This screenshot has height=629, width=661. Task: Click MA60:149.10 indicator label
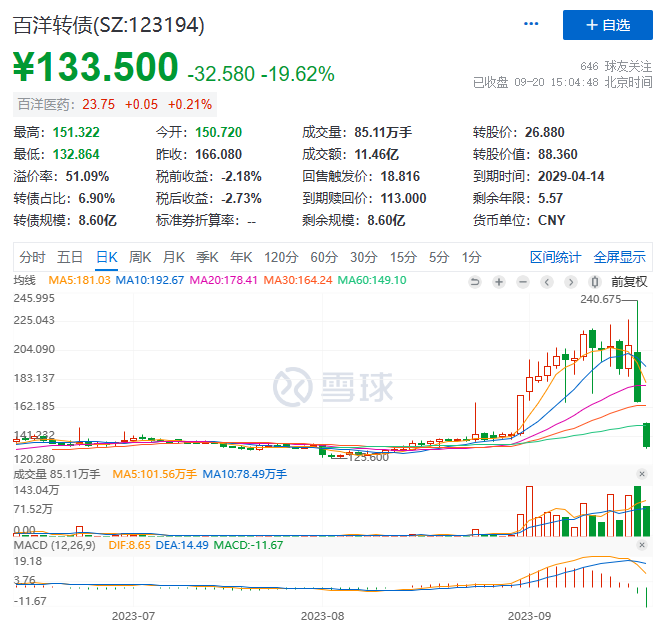(x=372, y=280)
